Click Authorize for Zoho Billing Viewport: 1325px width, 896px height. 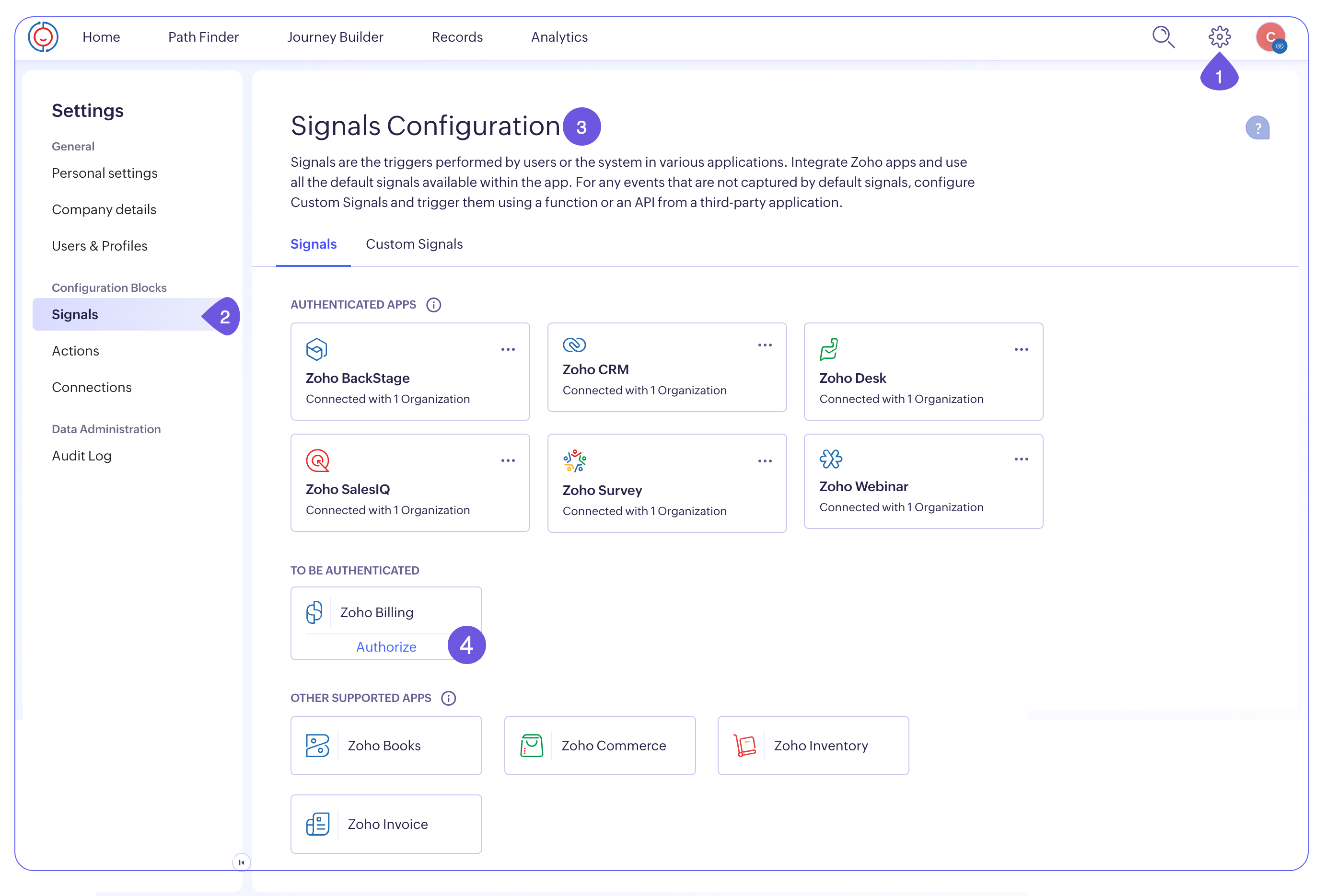(x=386, y=647)
